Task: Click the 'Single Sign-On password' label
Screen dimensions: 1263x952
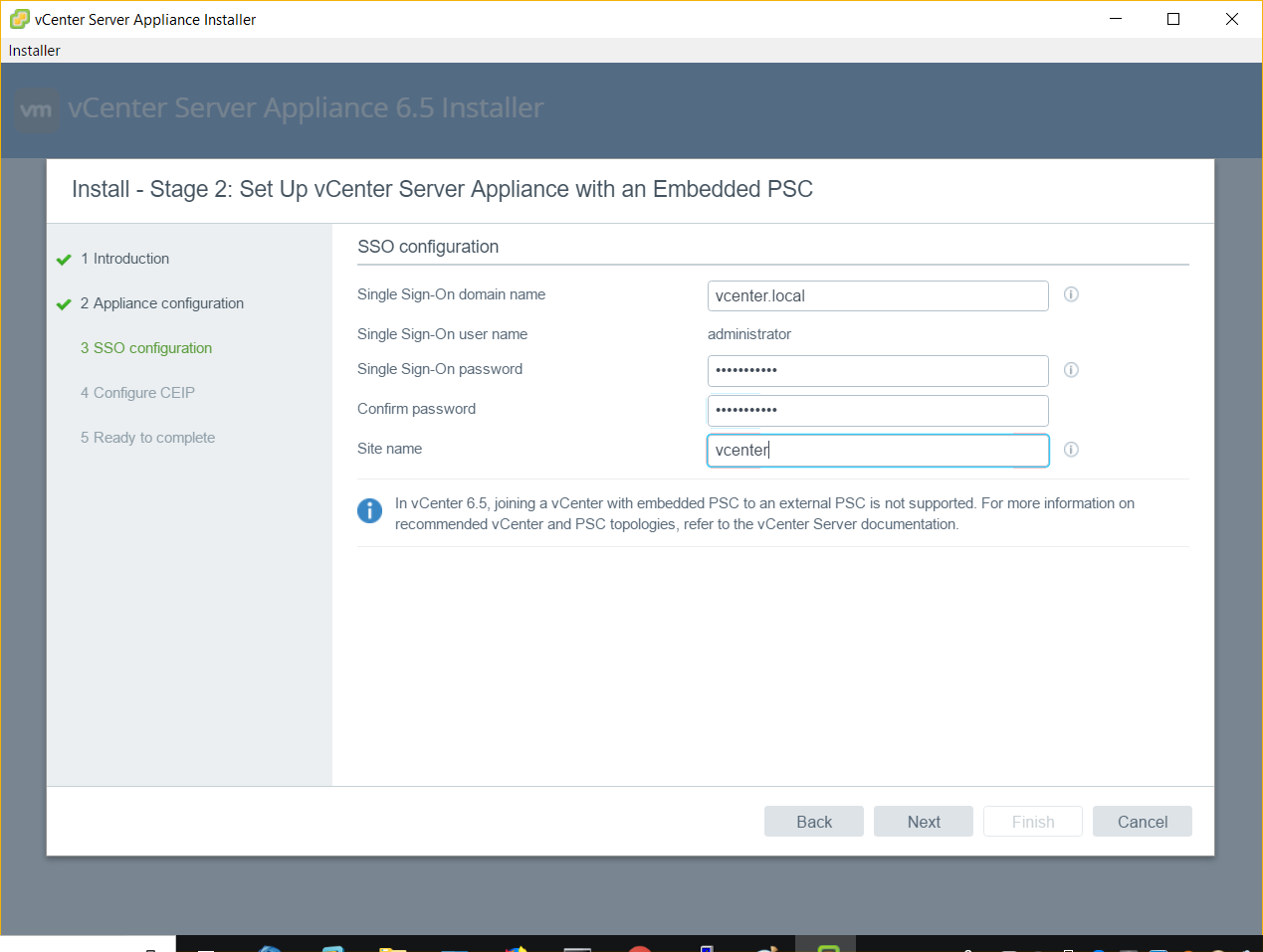Action: coord(440,369)
